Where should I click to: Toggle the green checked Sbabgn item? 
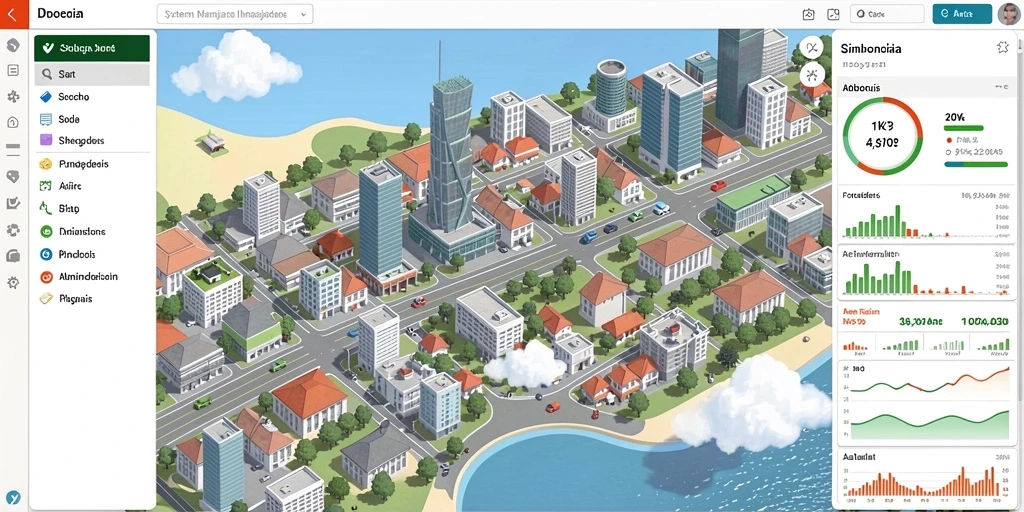tap(92, 48)
